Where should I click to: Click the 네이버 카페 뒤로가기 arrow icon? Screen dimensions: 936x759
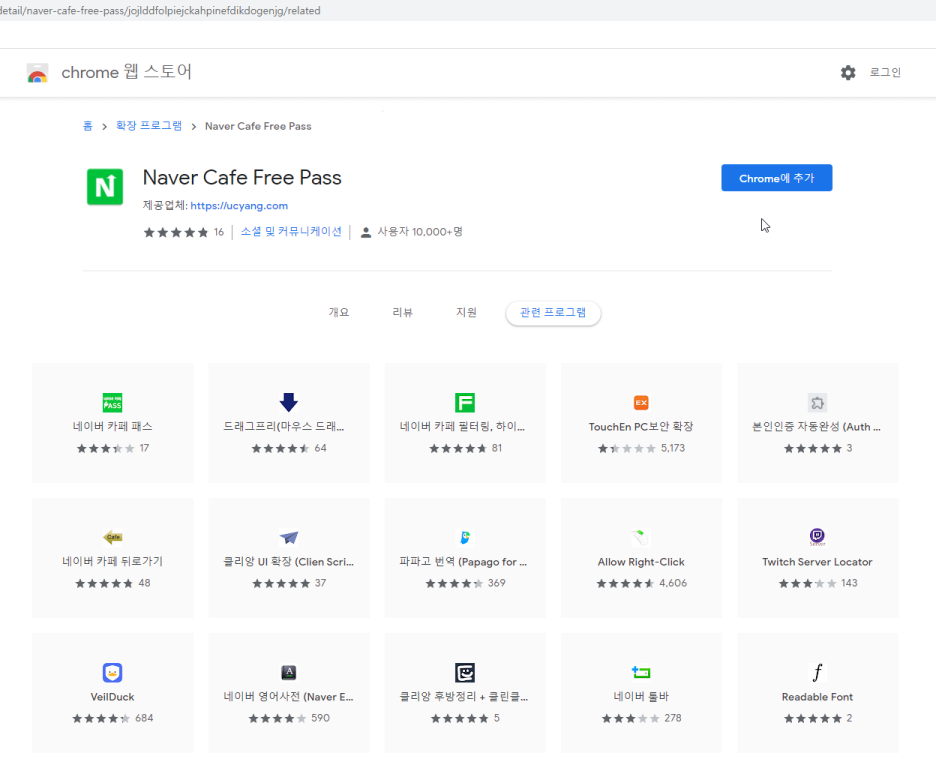point(112,537)
